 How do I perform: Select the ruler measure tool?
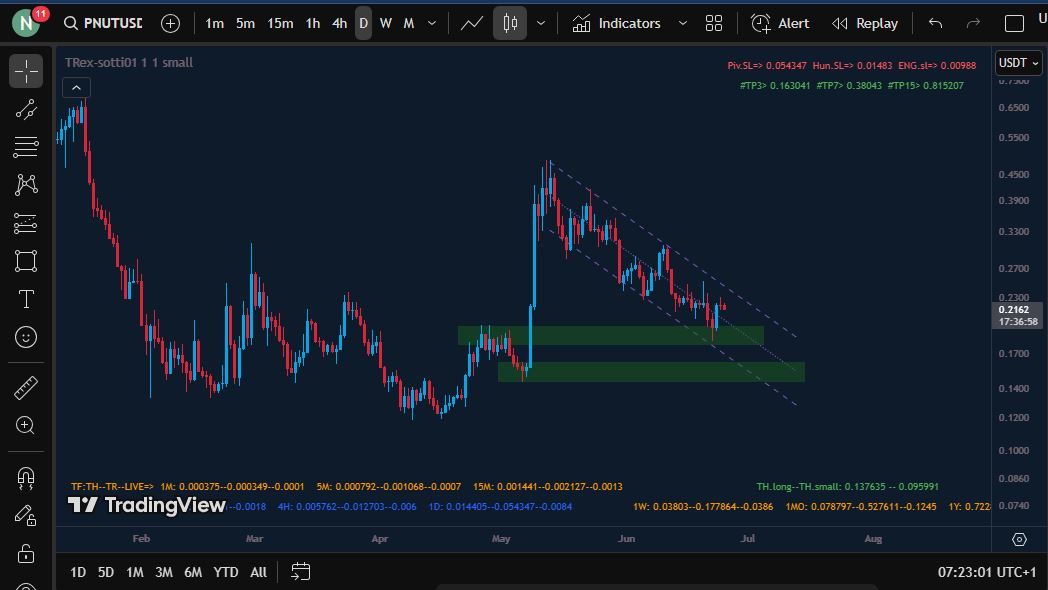click(26, 387)
